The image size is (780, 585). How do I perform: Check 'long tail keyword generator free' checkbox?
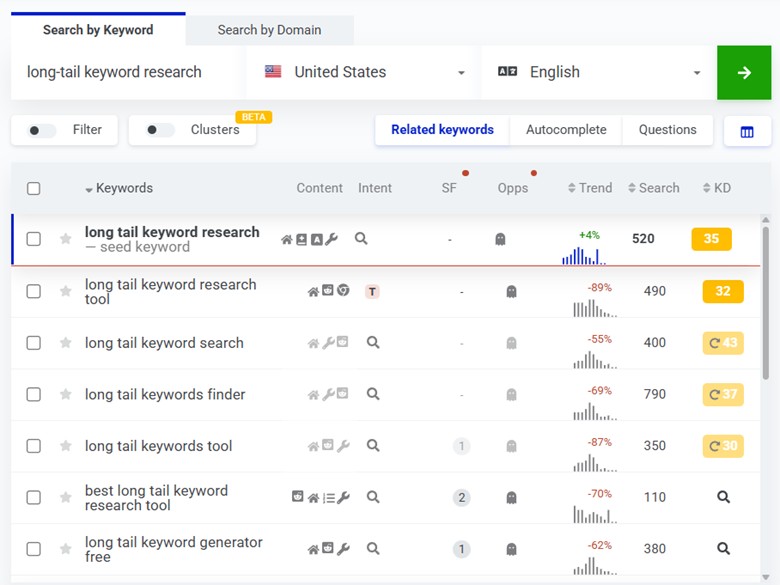click(x=33, y=549)
